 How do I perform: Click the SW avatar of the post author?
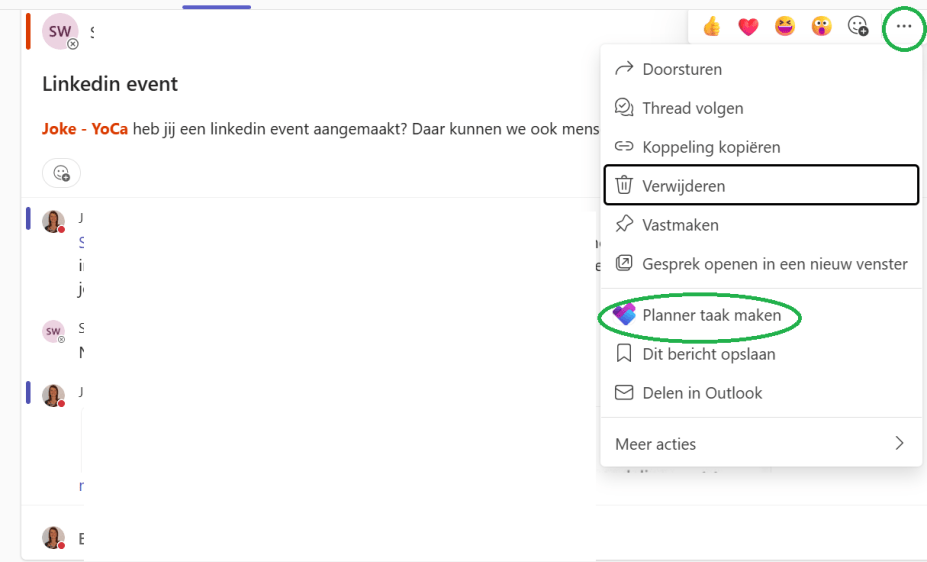pos(60,31)
